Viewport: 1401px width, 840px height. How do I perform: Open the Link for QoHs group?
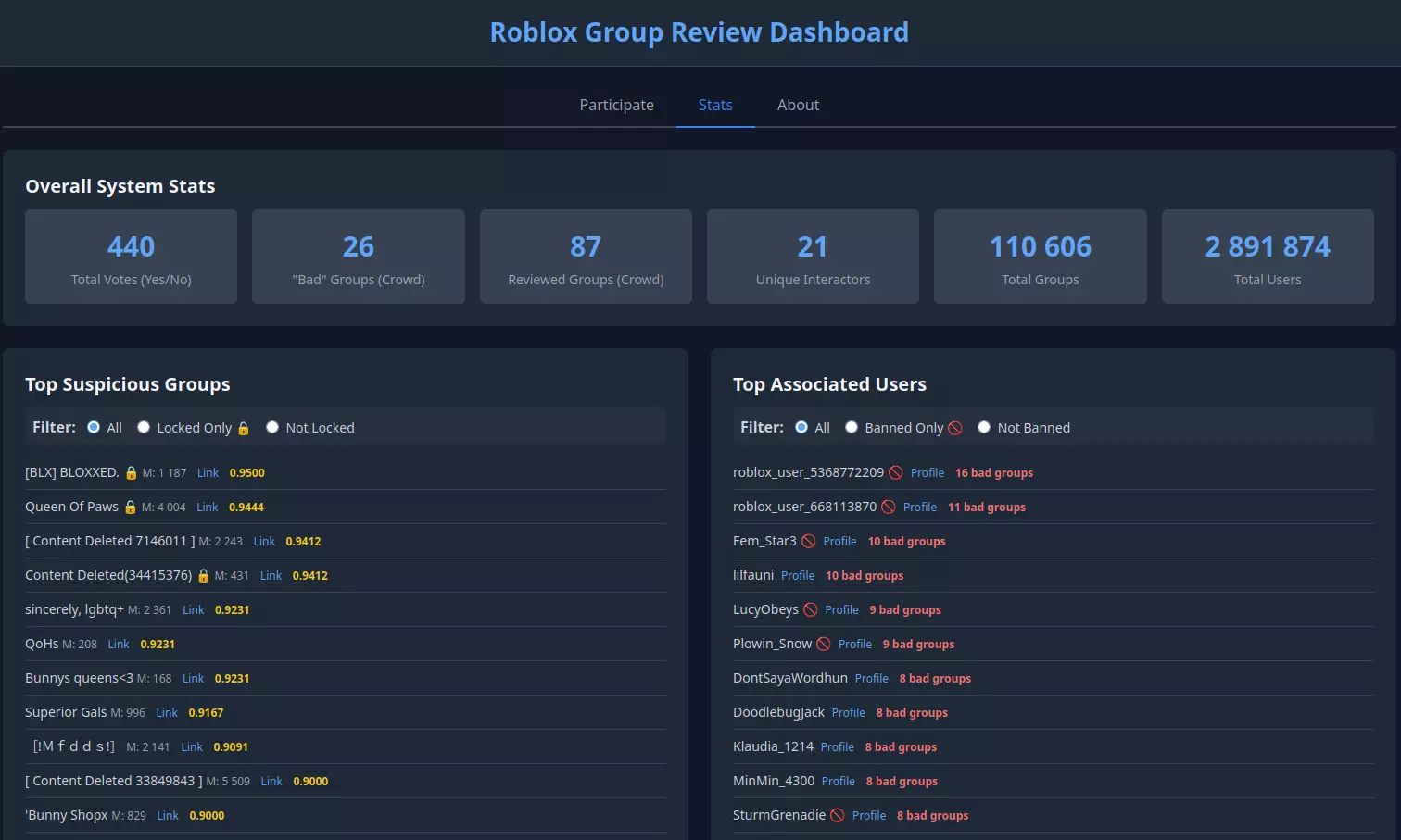(x=119, y=645)
